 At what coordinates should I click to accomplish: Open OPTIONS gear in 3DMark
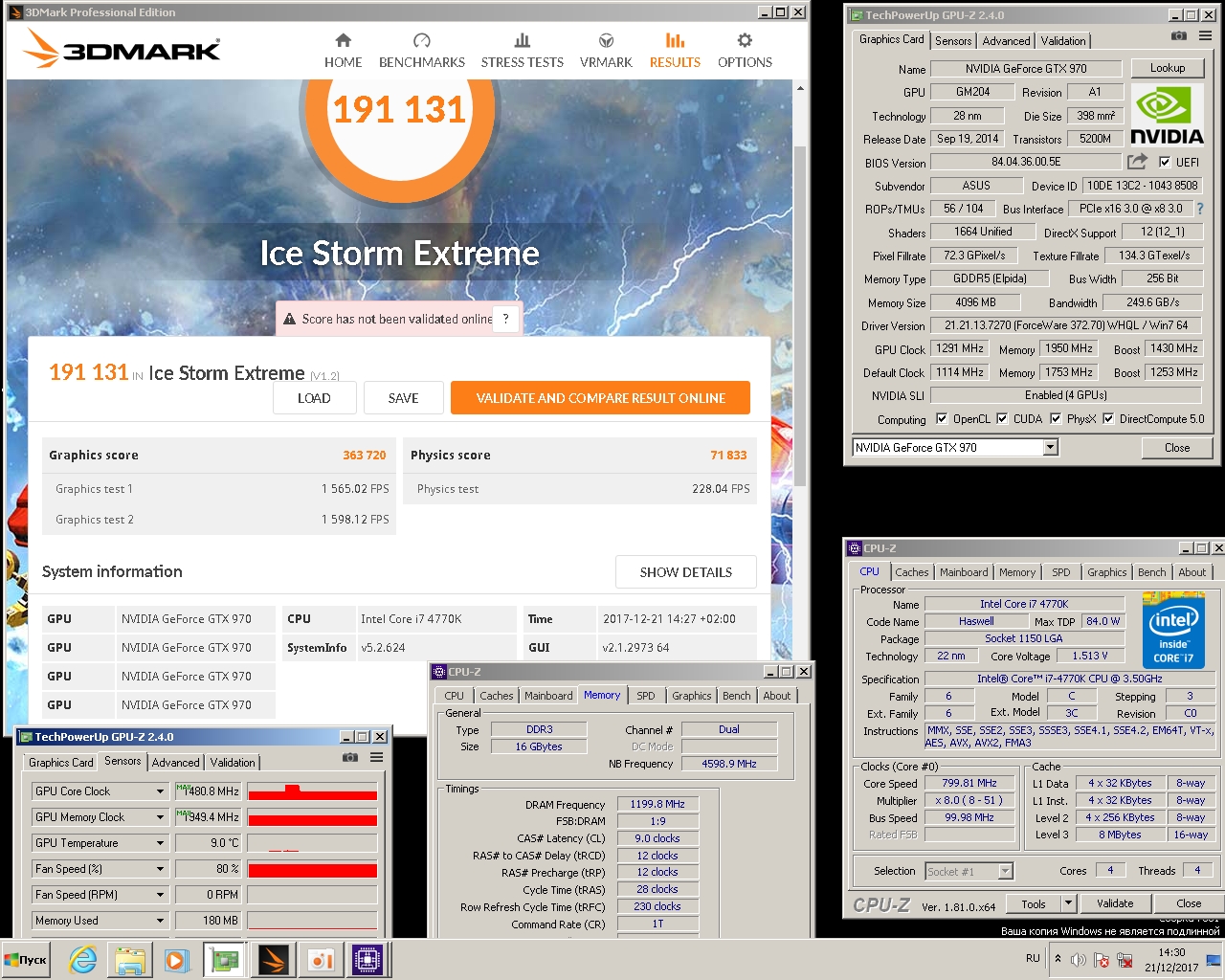point(745,51)
